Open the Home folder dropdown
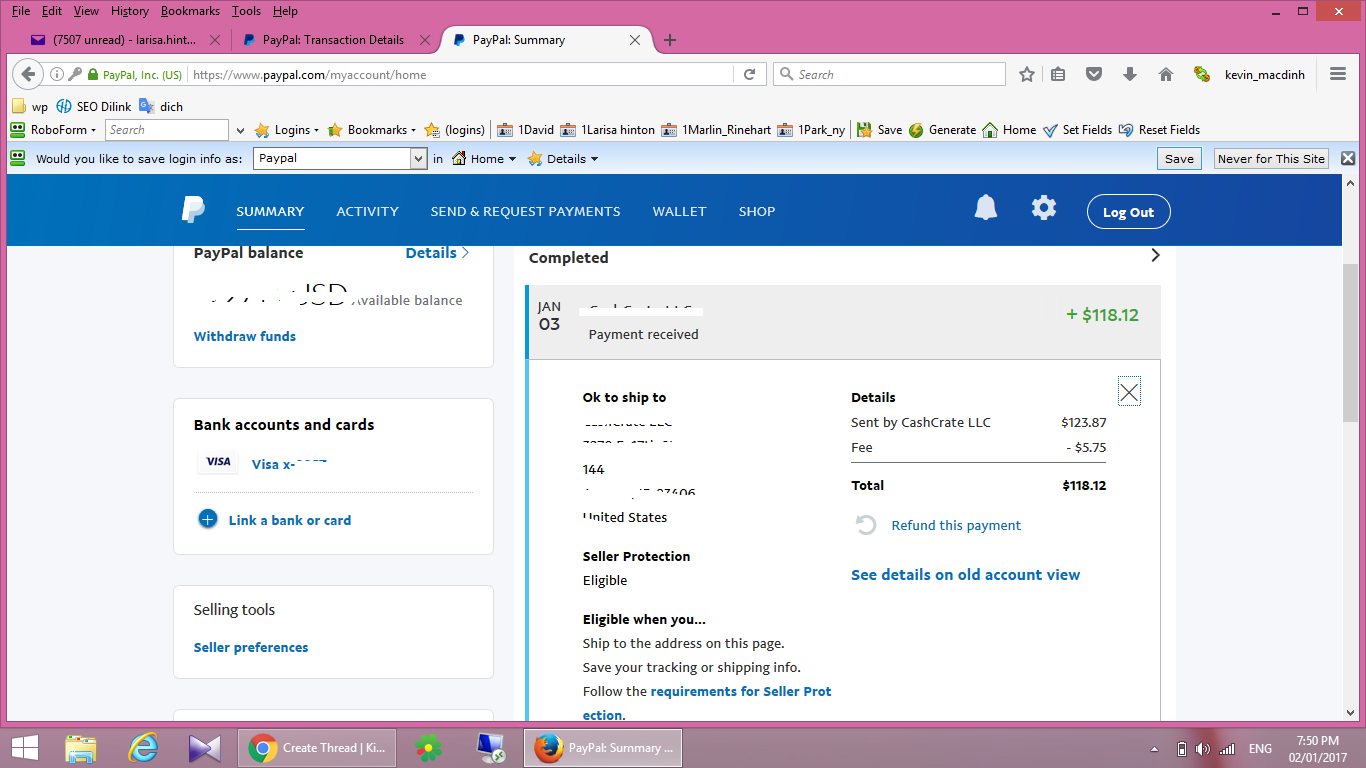This screenshot has width=1366, height=768. [484, 158]
